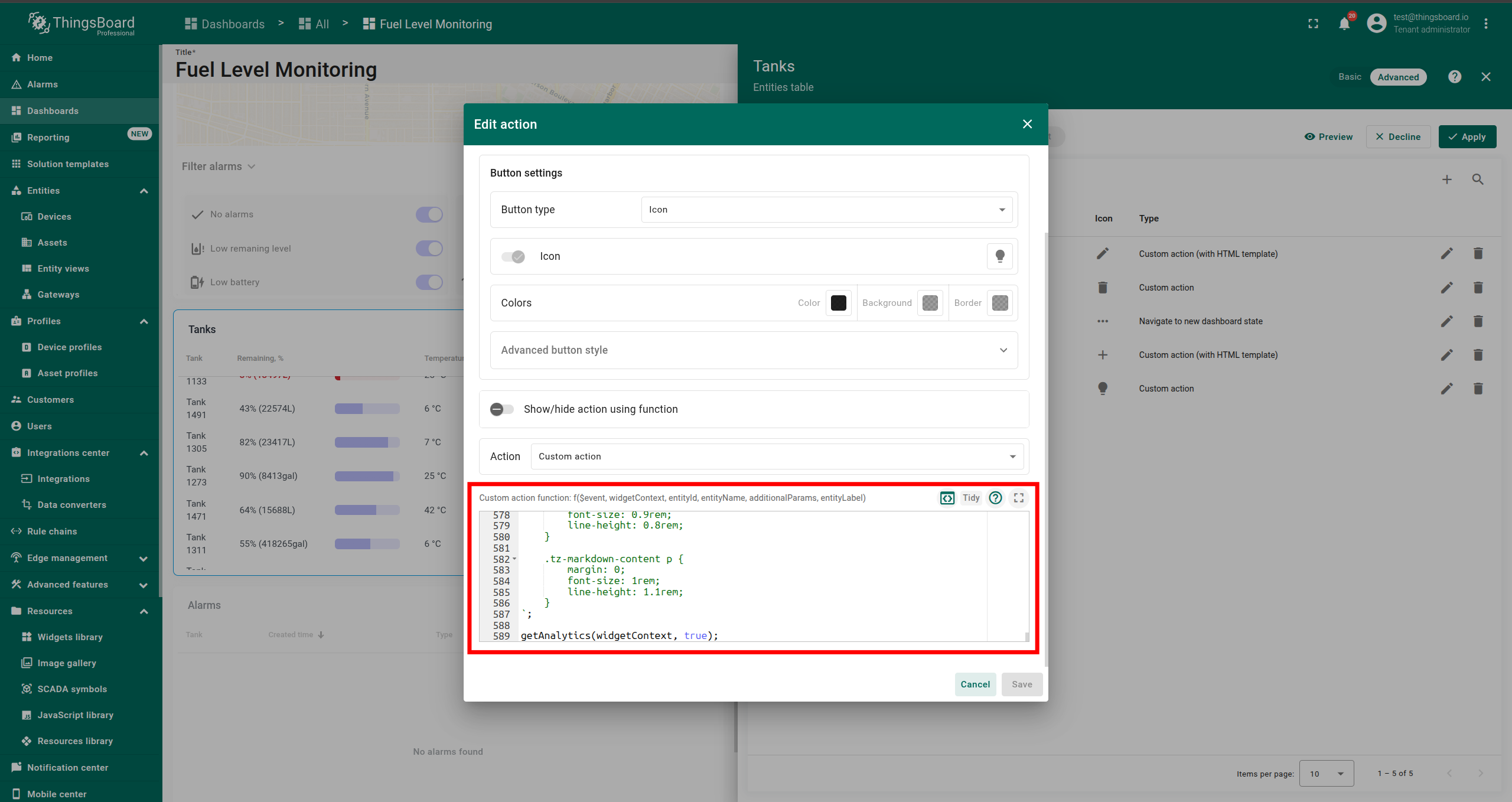This screenshot has height=802, width=1512.
Task: Switch to Basic mode tab
Action: coord(1350,77)
